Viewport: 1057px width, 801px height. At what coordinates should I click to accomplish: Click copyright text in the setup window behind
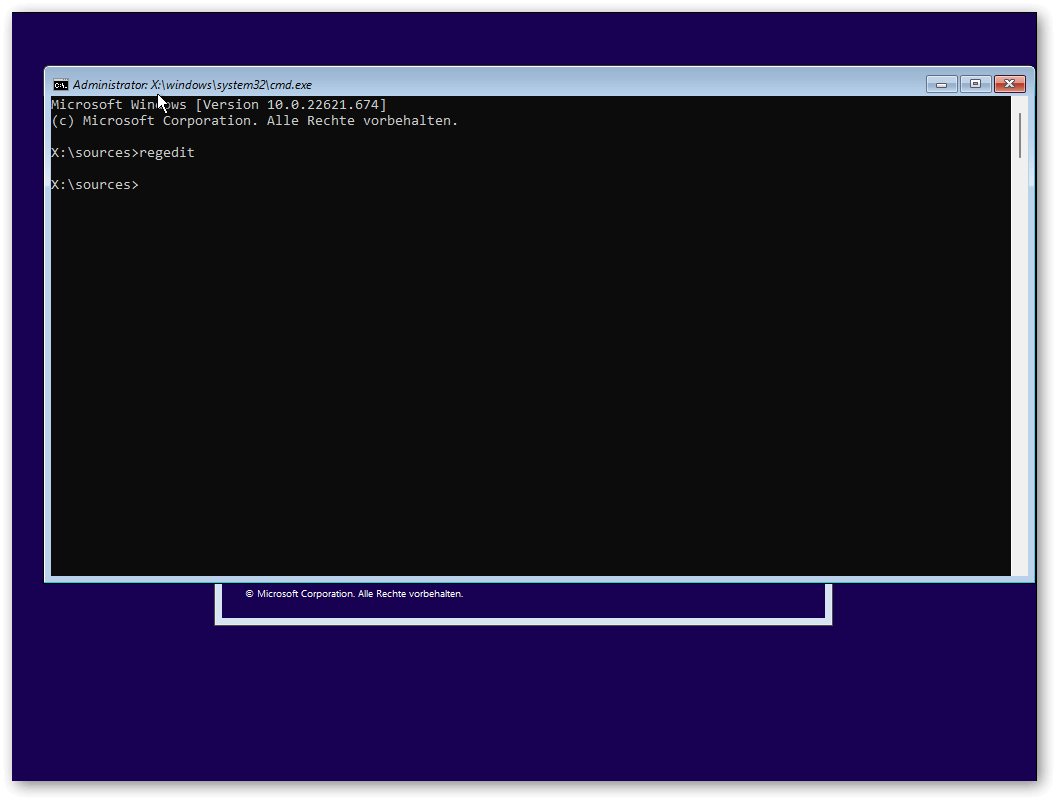(x=354, y=594)
